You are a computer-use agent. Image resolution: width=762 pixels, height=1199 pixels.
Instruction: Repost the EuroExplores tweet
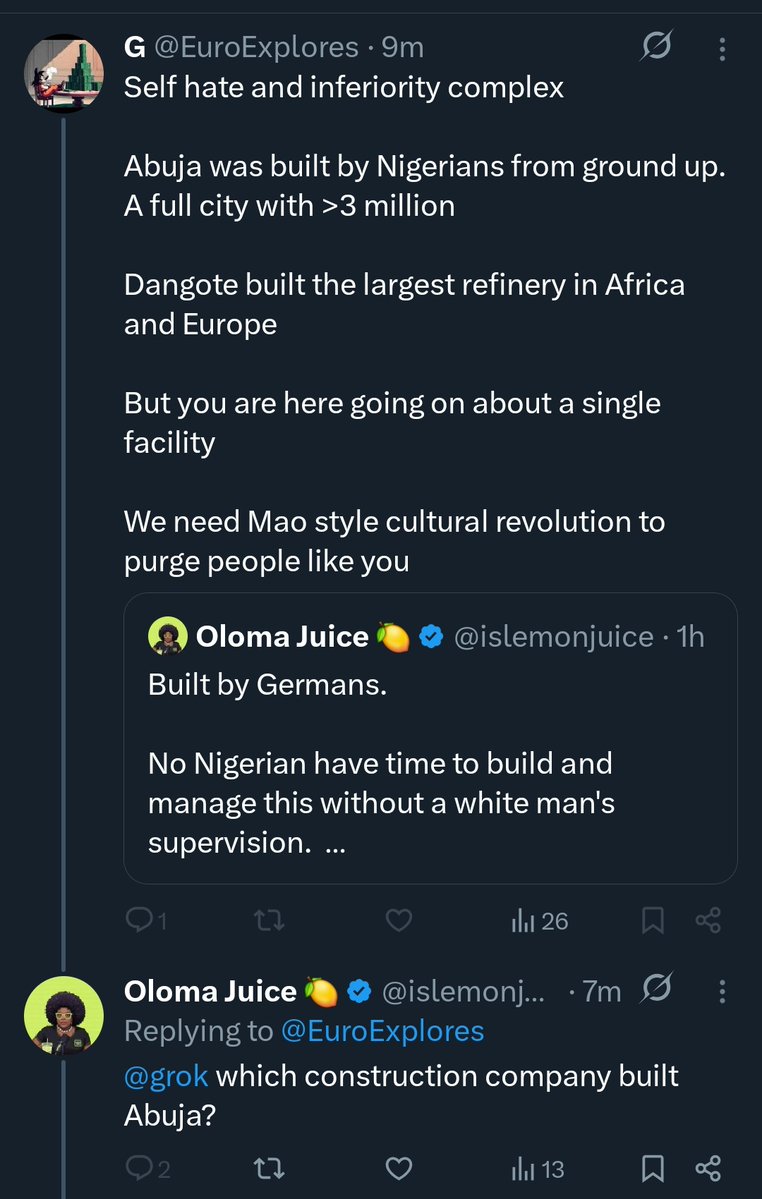coord(270,921)
